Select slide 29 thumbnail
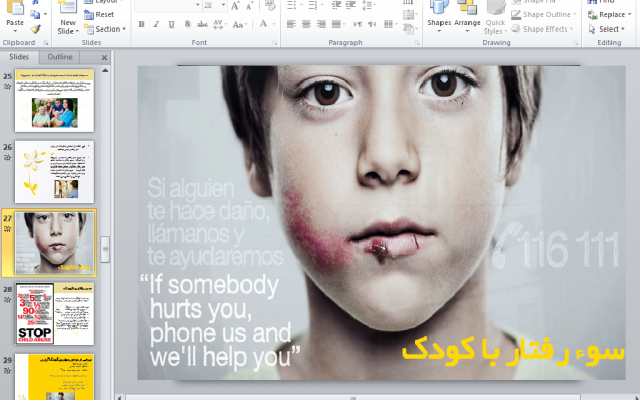Viewport: 640px width, 400px height. (x=54, y=377)
